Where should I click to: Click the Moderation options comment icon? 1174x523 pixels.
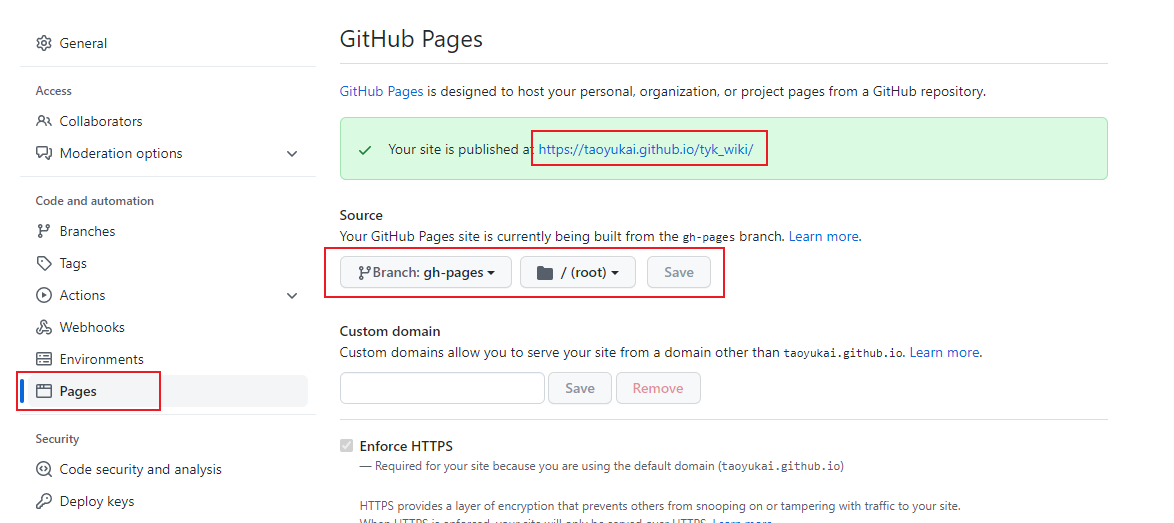[44, 153]
